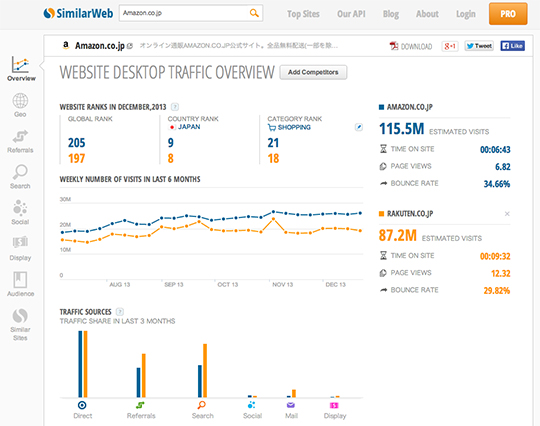
Task: Click the 87.2M estimated visits value
Action: coord(398,236)
